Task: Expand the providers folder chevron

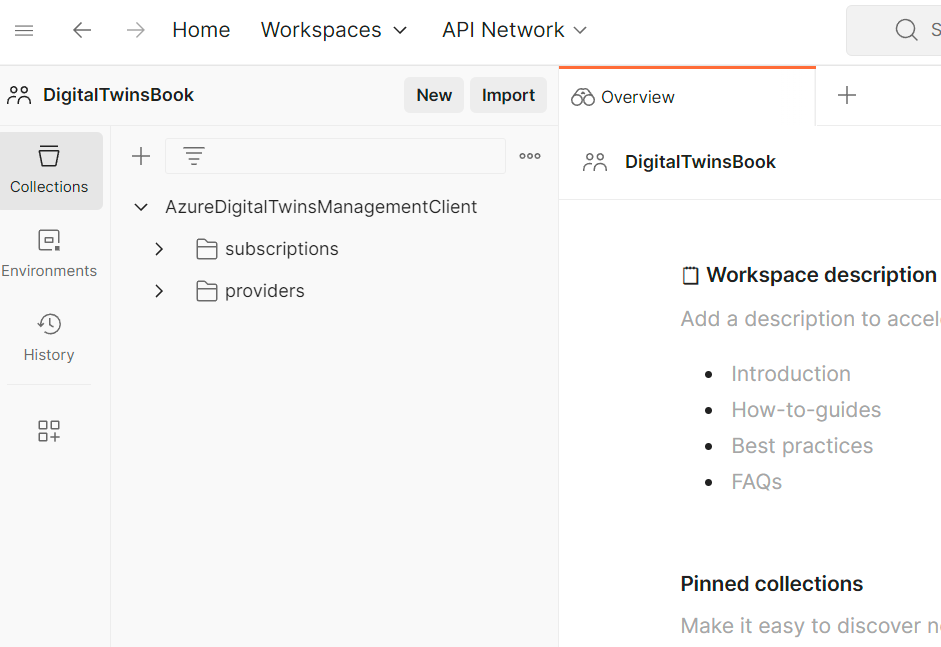Action: tap(159, 291)
